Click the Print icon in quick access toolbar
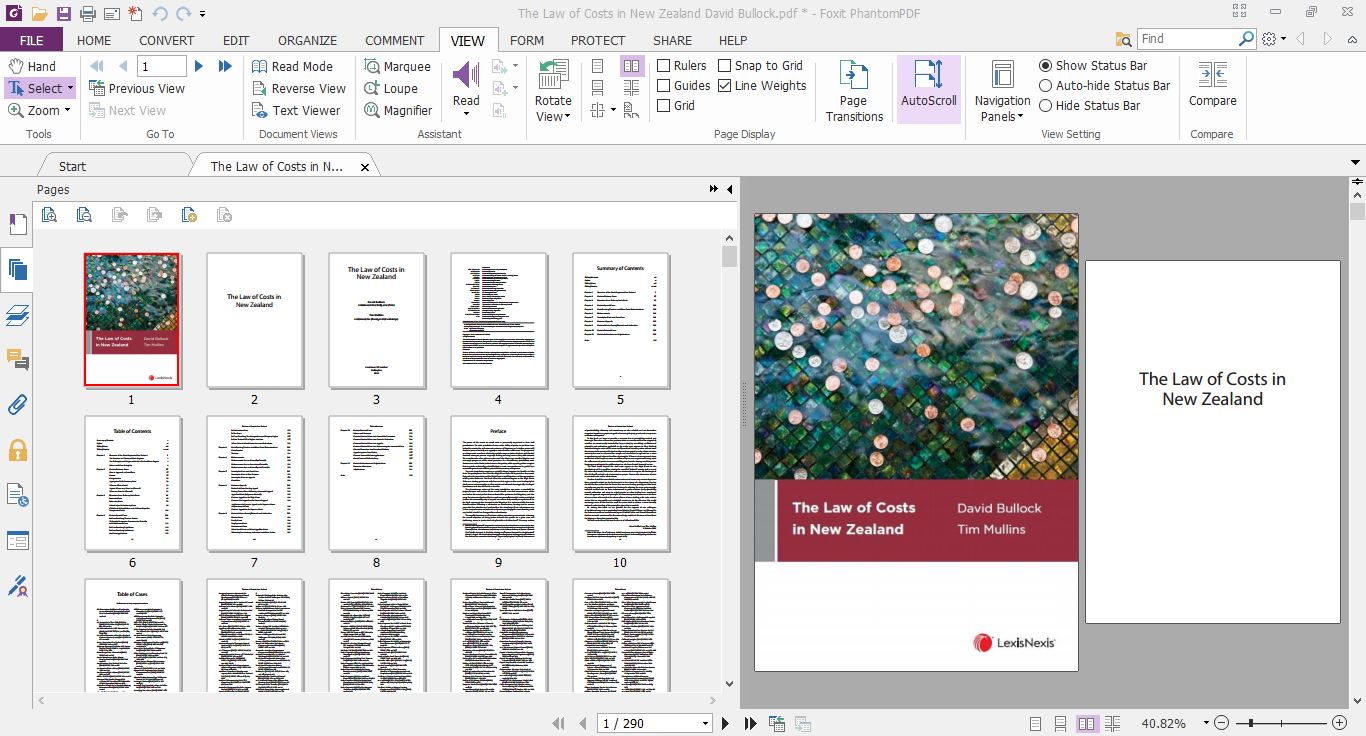1366x736 pixels. 88,13
